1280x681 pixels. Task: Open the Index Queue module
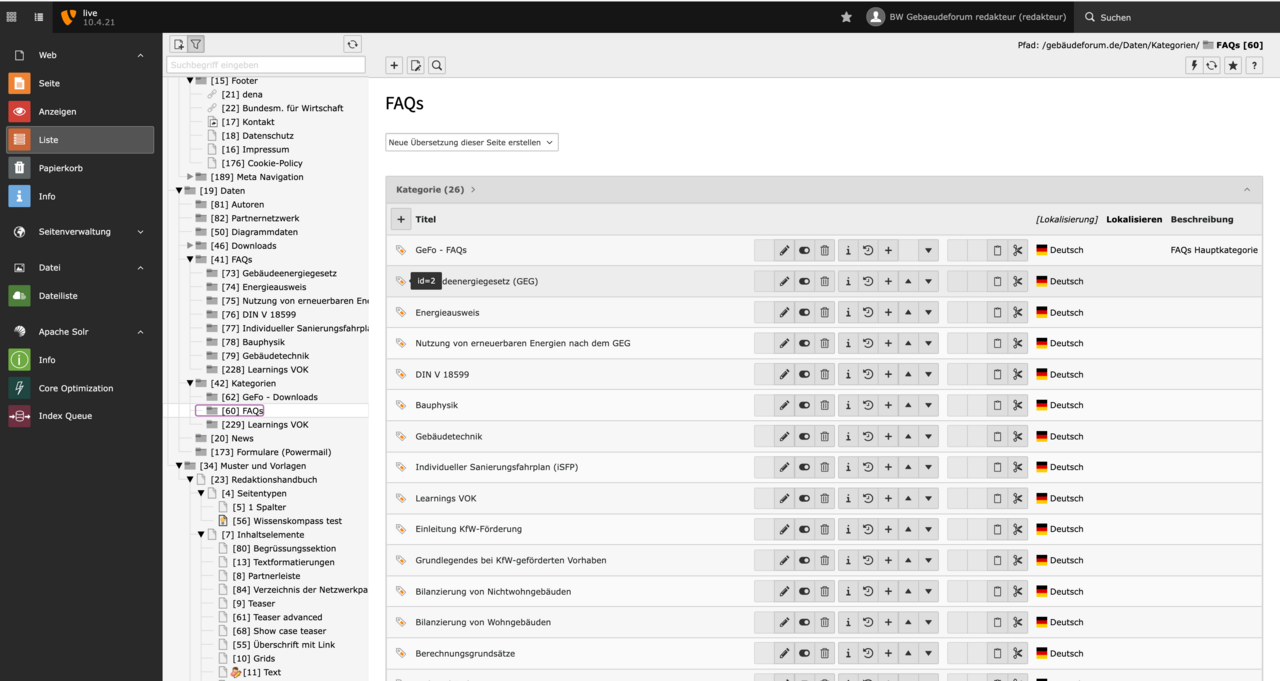(x=80, y=416)
